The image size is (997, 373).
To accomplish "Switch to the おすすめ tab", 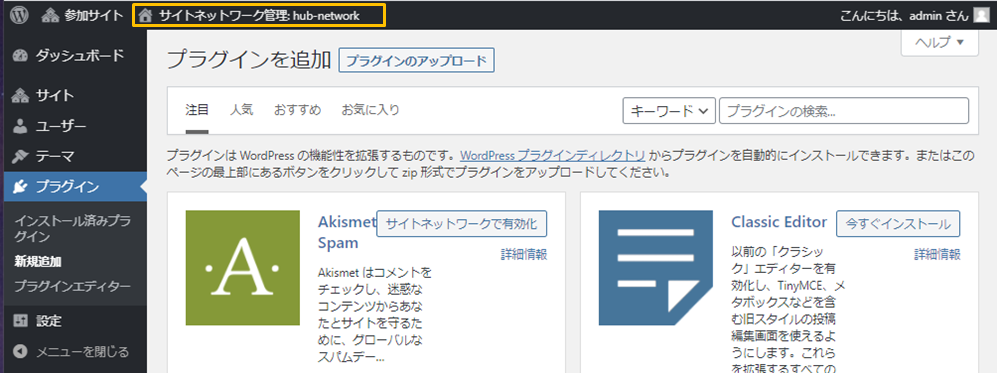I will pos(298,110).
